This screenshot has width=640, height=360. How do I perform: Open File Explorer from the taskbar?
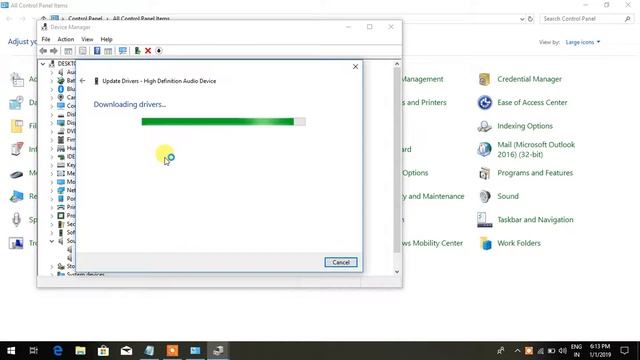[80, 351]
